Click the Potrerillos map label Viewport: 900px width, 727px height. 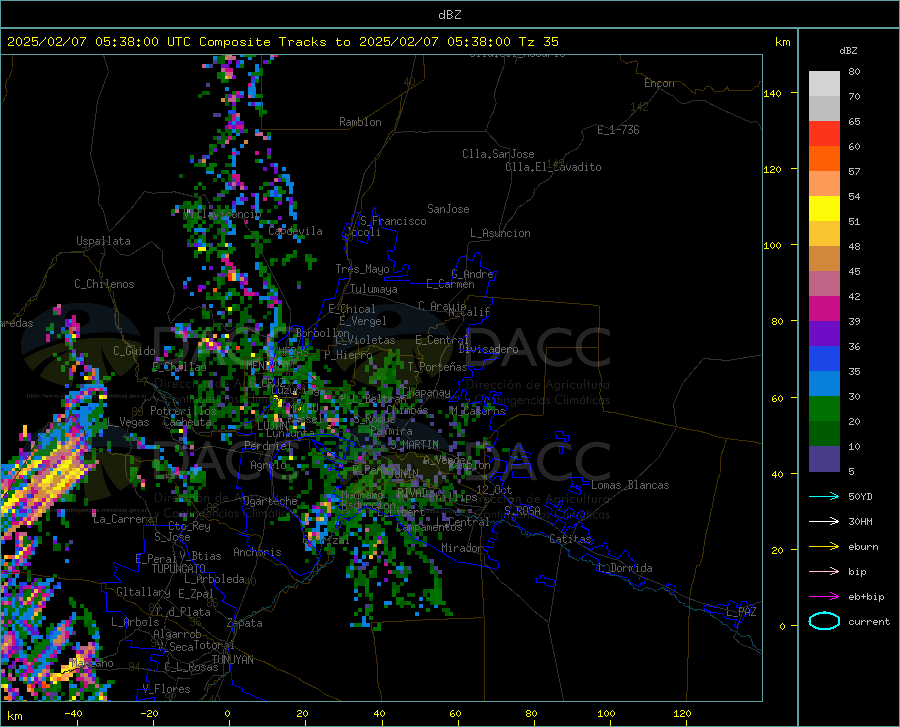pos(183,411)
